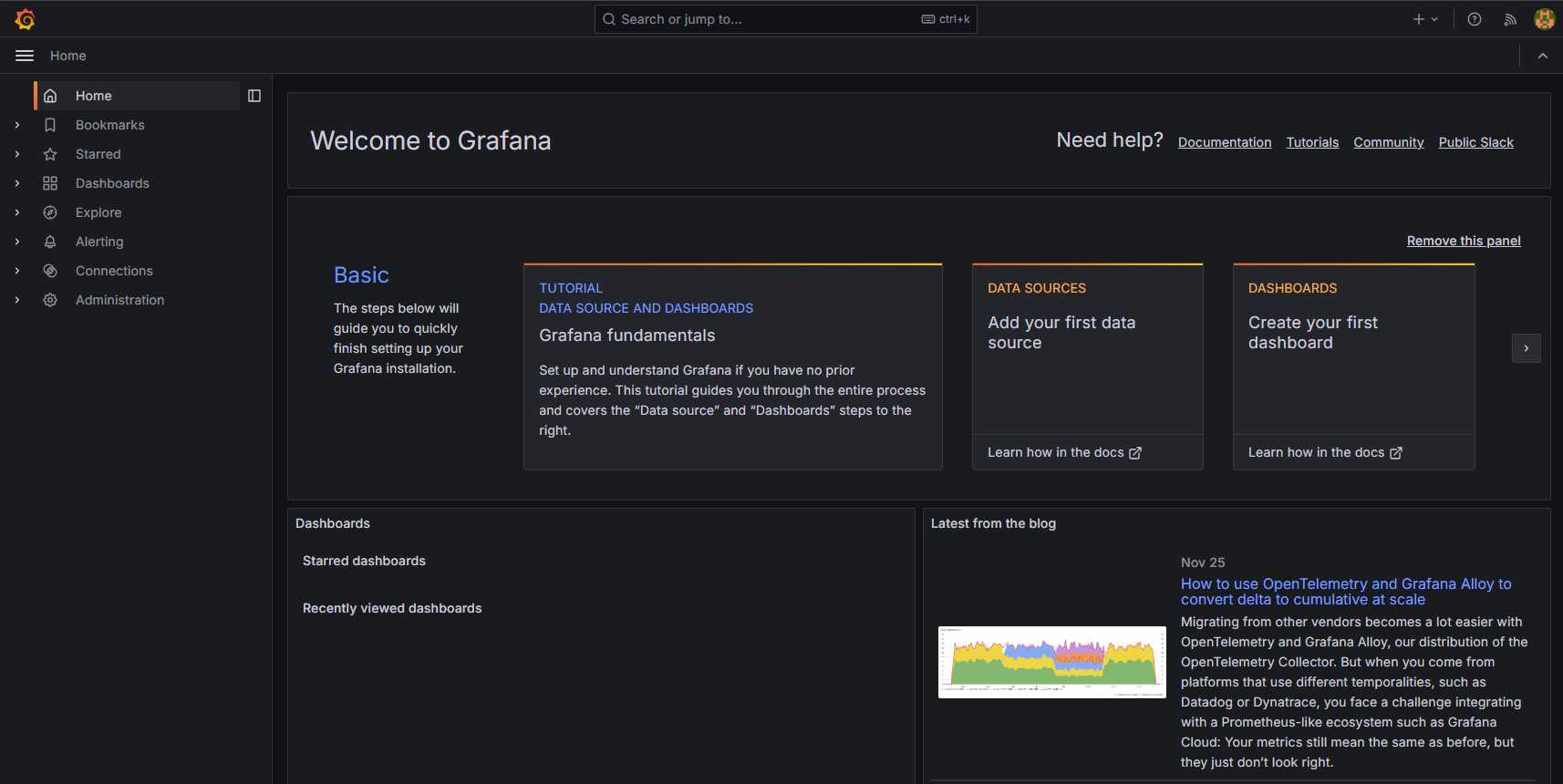Open the news RSS feed icon
Image resolution: width=1563 pixels, height=784 pixels.
tap(1510, 19)
